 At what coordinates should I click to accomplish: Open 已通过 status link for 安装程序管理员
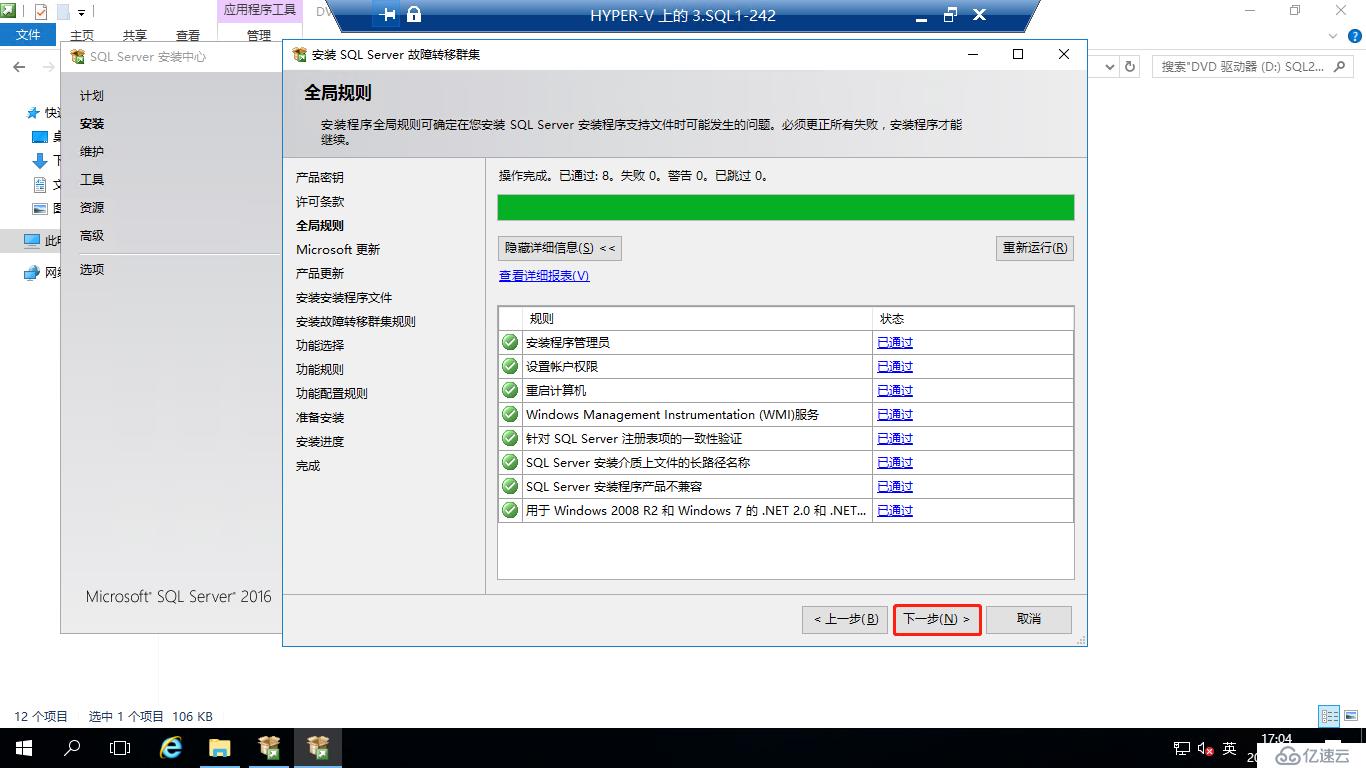[895, 342]
